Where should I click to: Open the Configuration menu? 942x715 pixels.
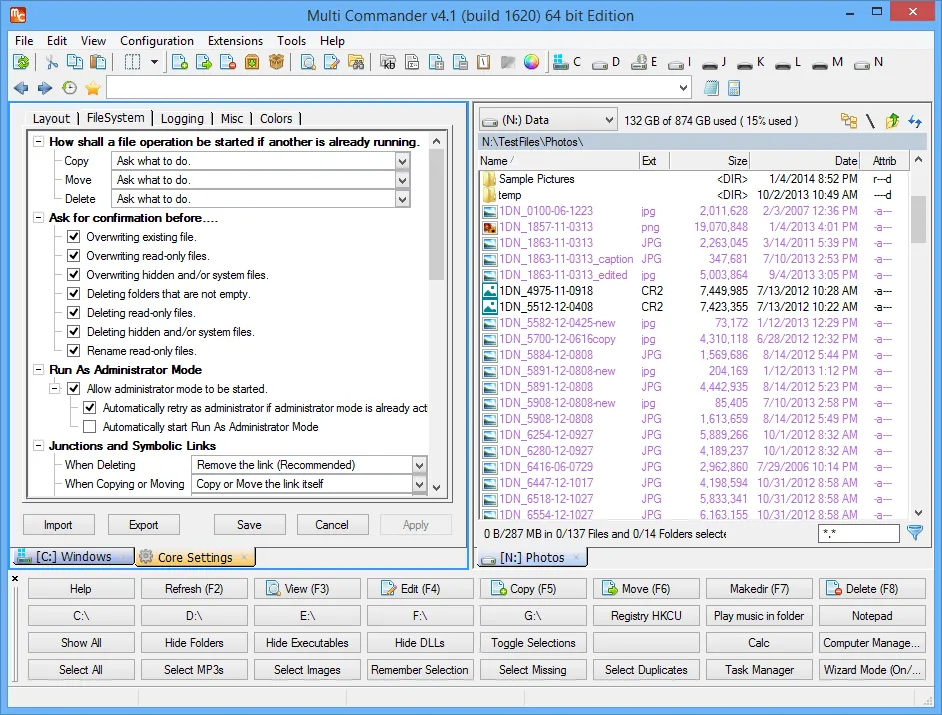coord(157,41)
